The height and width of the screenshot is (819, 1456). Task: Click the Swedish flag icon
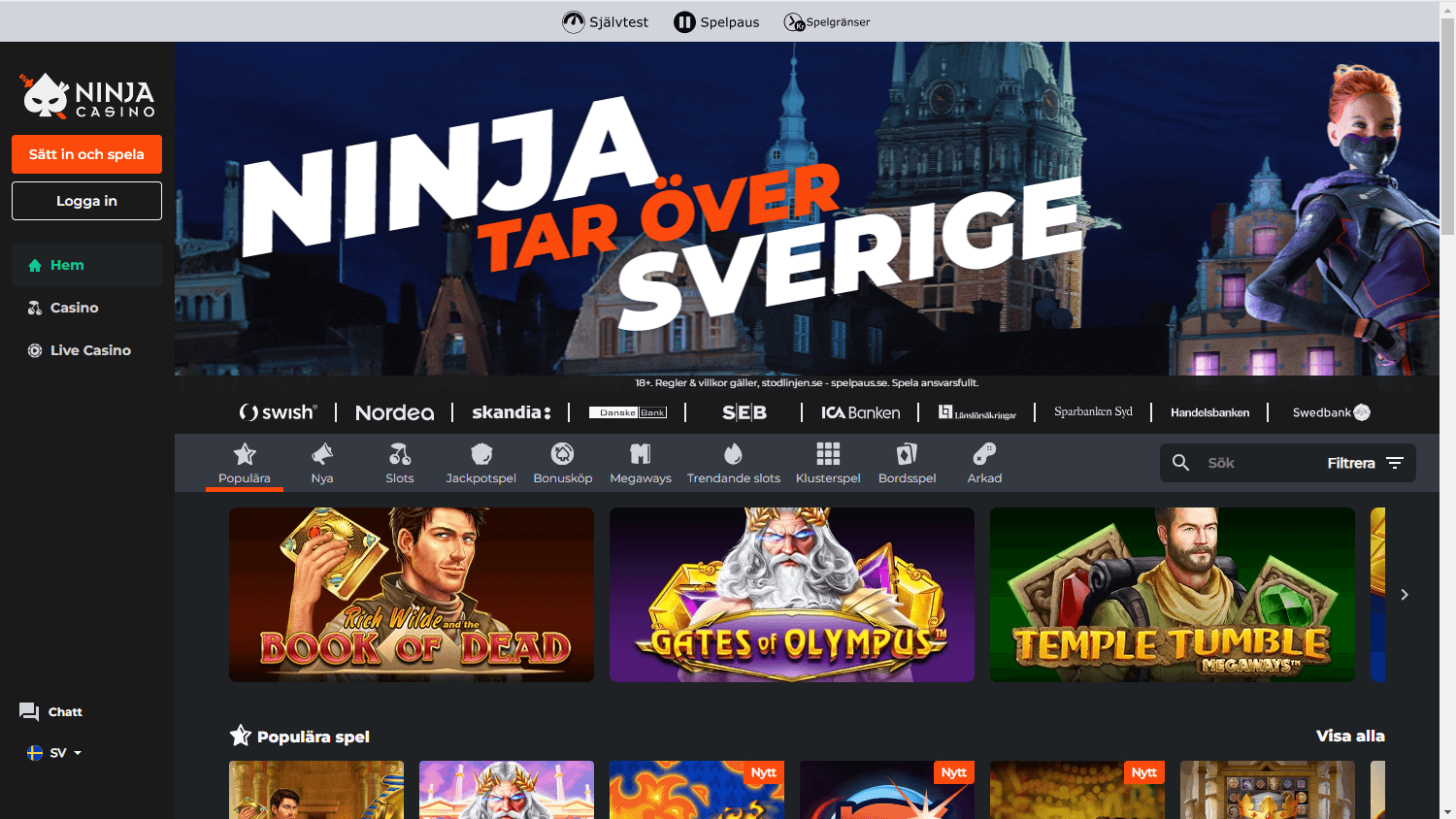click(35, 753)
